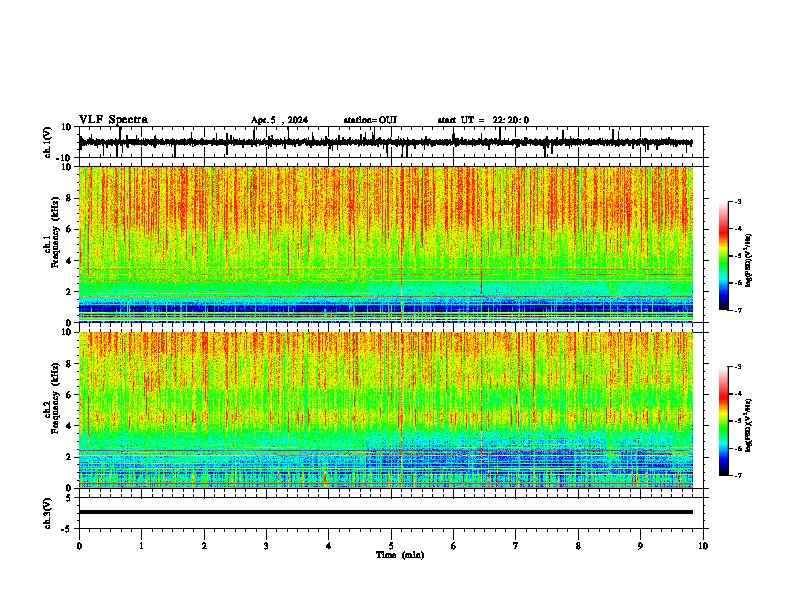Click the time-axis tick label "5"

pyautogui.click(x=391, y=546)
